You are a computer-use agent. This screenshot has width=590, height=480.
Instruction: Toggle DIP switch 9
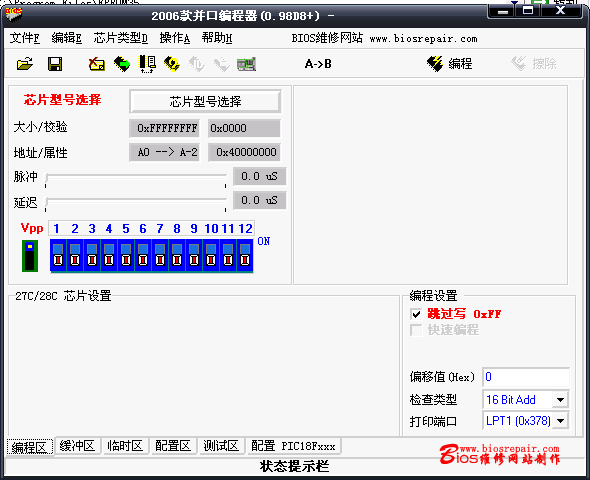coord(194,255)
